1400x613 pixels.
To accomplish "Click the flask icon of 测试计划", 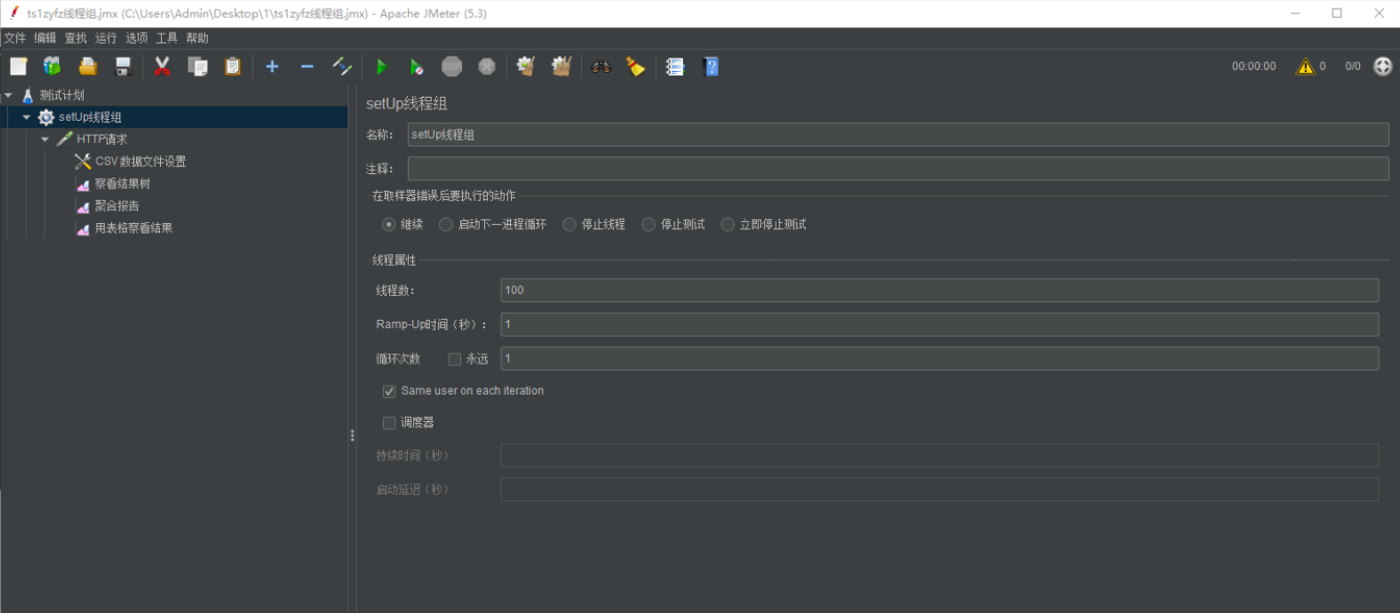I will click(28, 95).
